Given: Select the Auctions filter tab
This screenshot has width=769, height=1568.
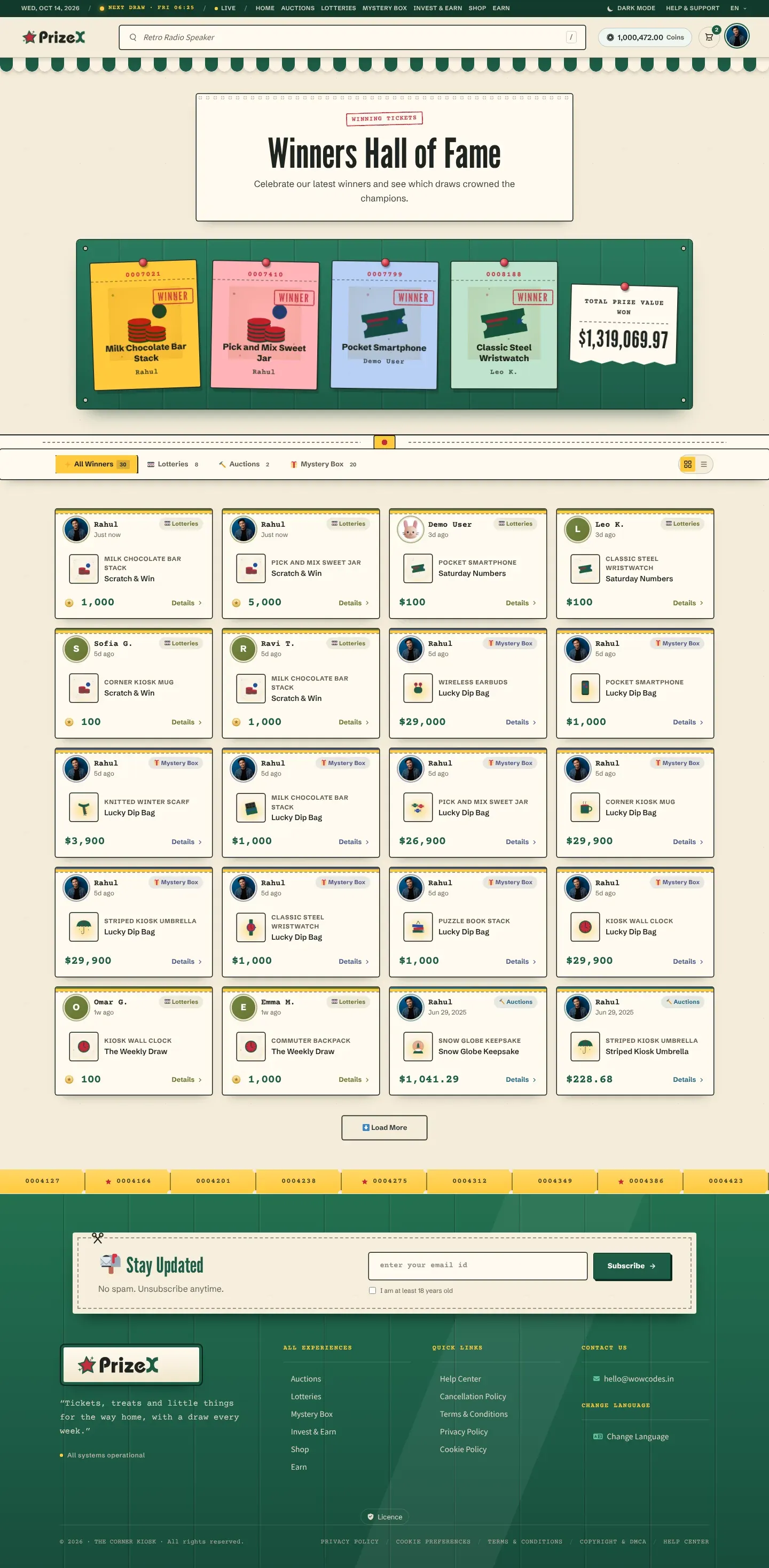Looking at the screenshot, I should coord(244,464).
